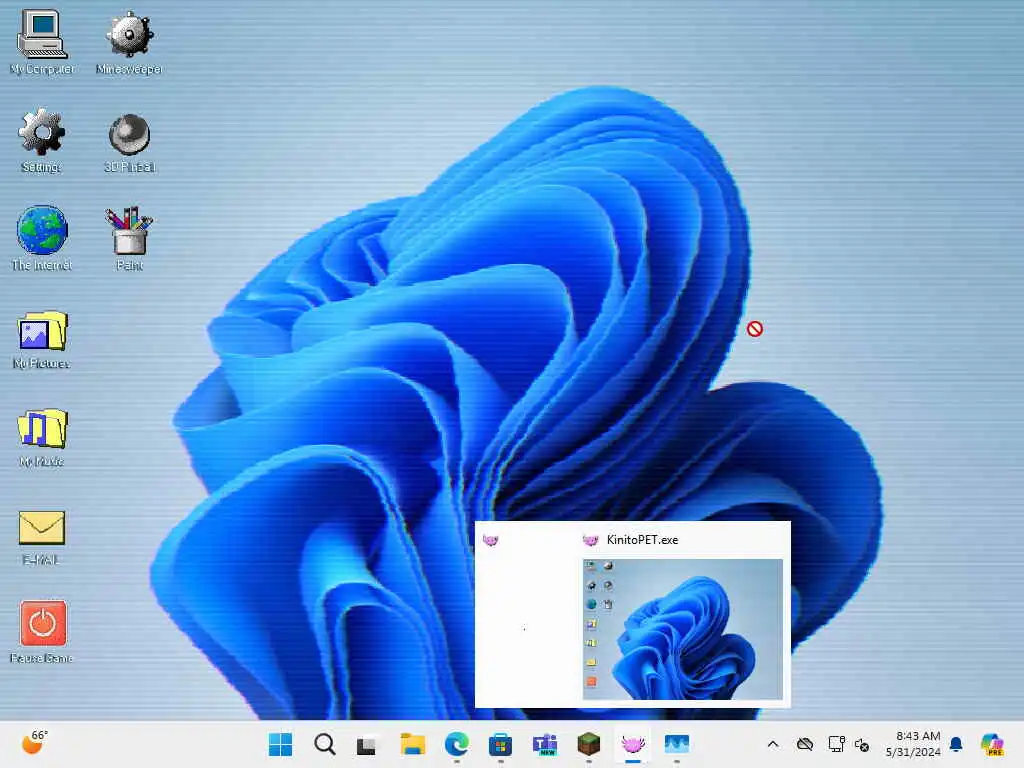Viewport: 1024px width, 768px height.
Task: Open the My Music folder
Action: [42, 437]
